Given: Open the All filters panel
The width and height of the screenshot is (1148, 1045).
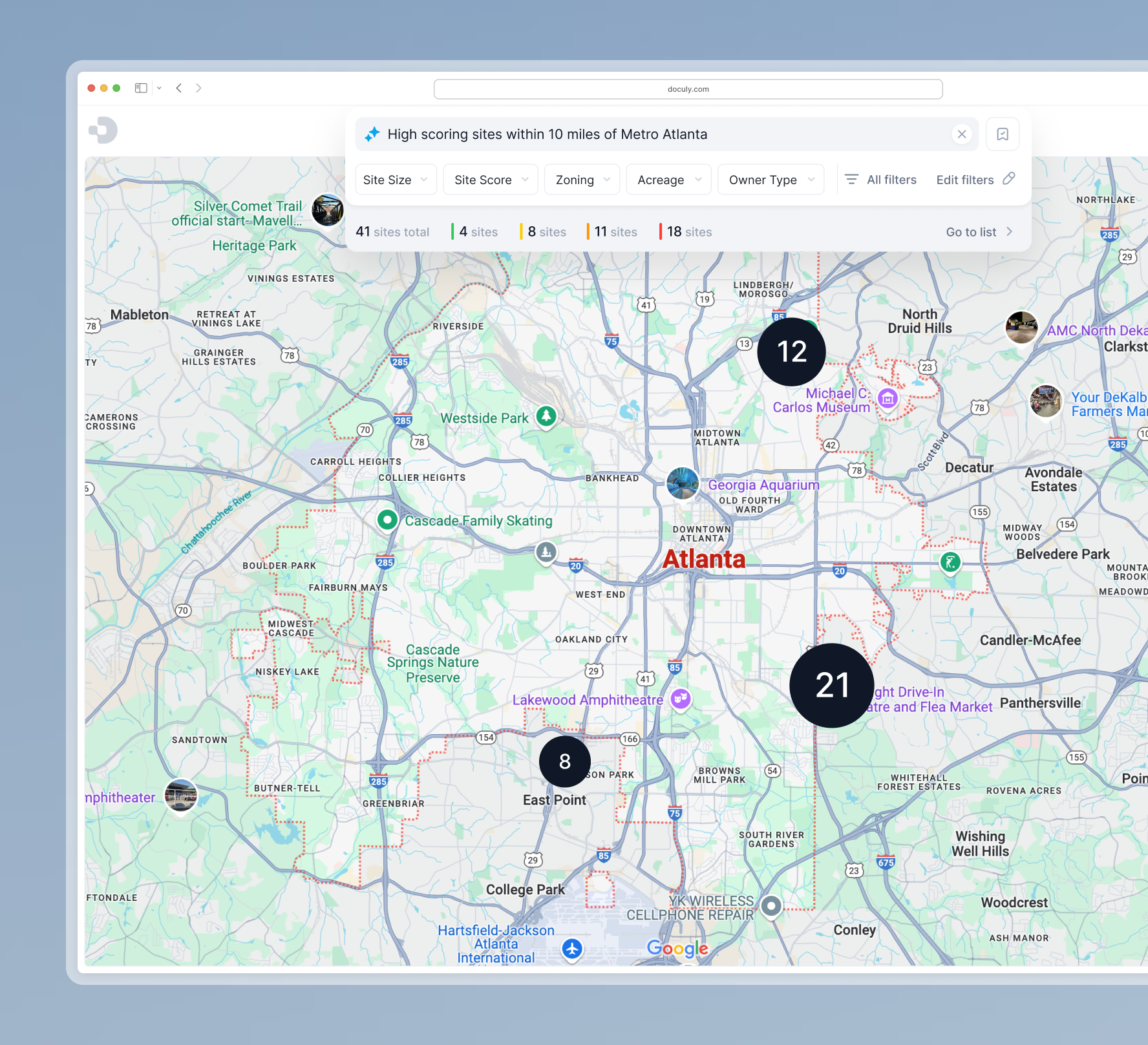Looking at the screenshot, I should click(880, 180).
